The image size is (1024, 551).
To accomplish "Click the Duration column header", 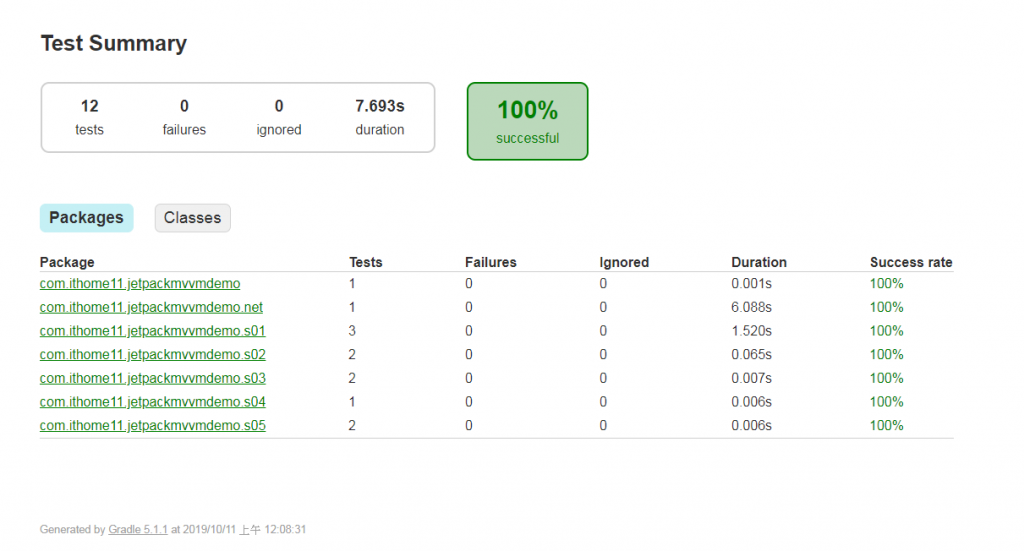I will (x=758, y=262).
